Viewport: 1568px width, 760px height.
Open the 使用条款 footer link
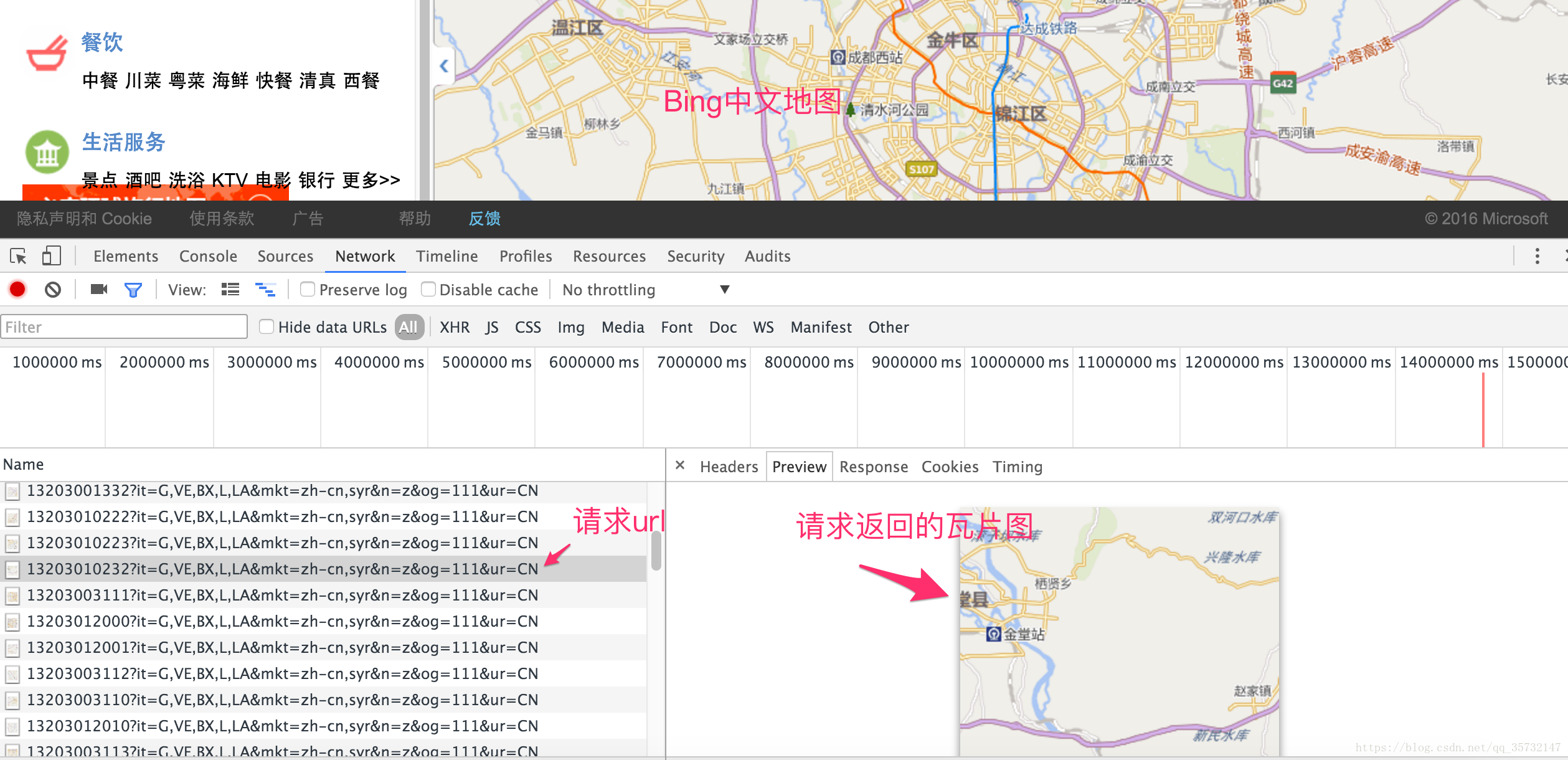[222, 219]
